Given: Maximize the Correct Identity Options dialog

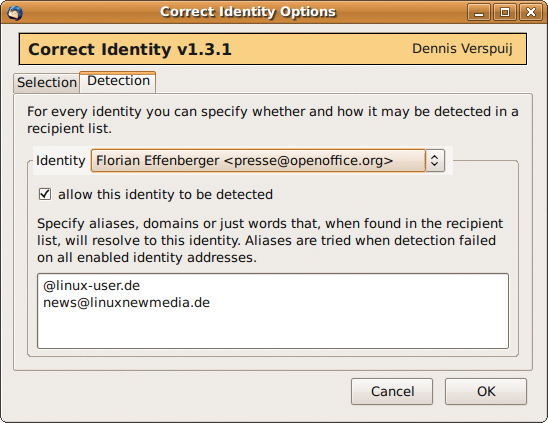Looking at the screenshot, I should click(x=505, y=13).
